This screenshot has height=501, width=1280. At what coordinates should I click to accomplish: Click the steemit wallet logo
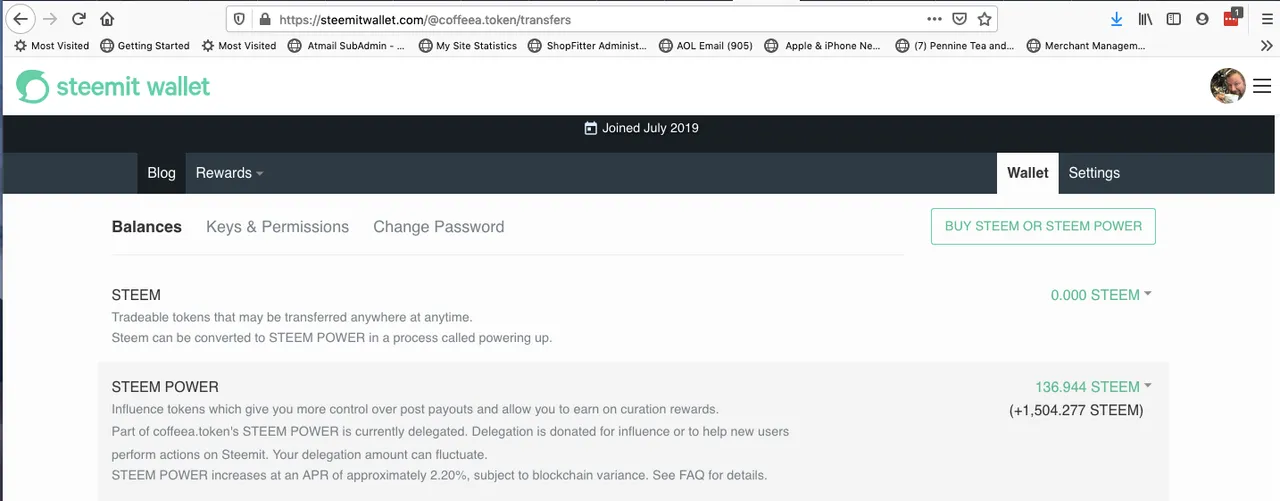[x=113, y=87]
